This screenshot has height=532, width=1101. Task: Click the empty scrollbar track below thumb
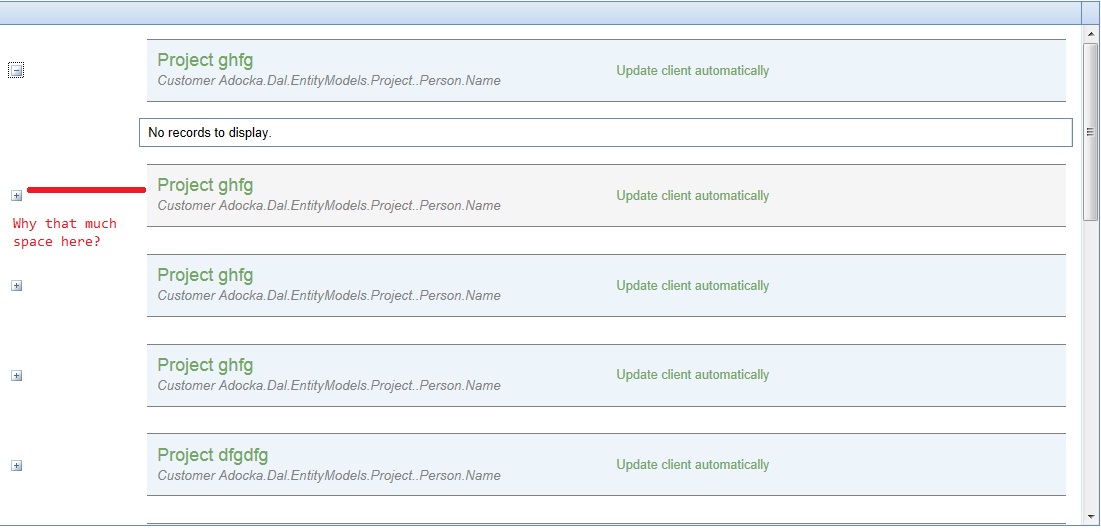(1090, 365)
